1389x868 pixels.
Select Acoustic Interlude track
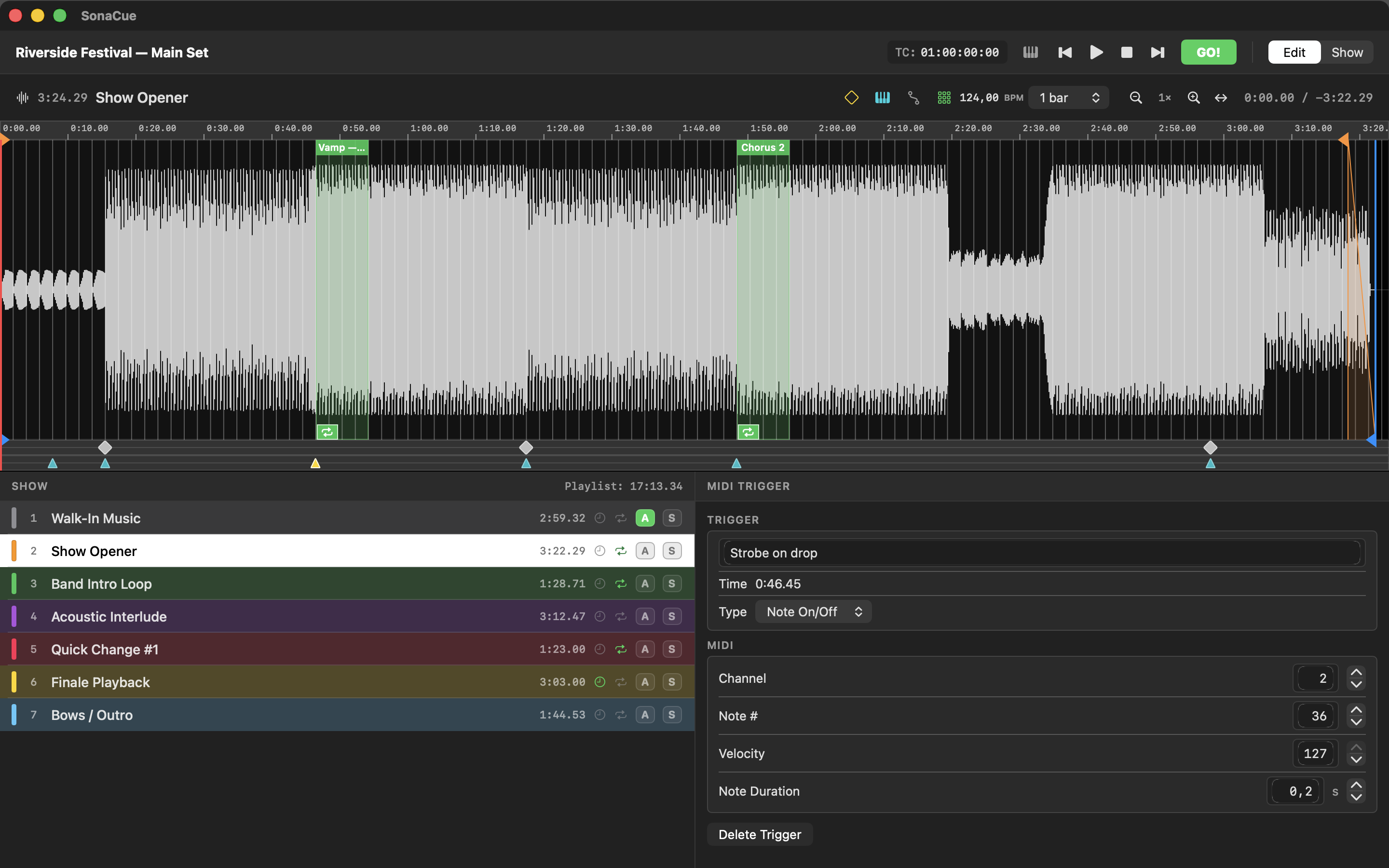point(347,617)
